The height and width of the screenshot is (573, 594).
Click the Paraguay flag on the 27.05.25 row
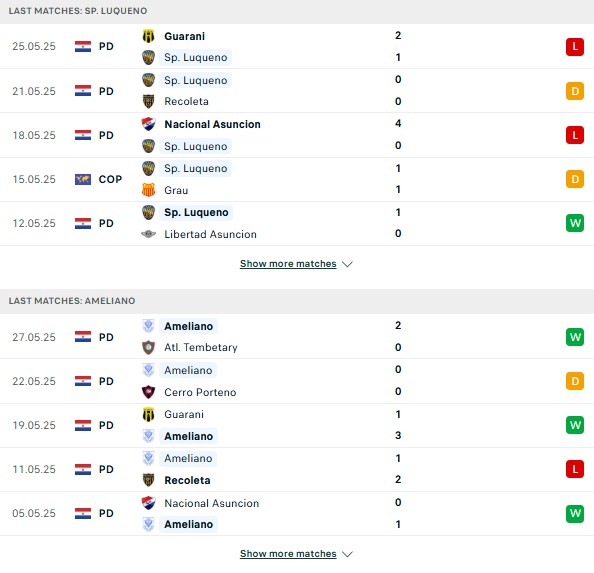point(83,337)
